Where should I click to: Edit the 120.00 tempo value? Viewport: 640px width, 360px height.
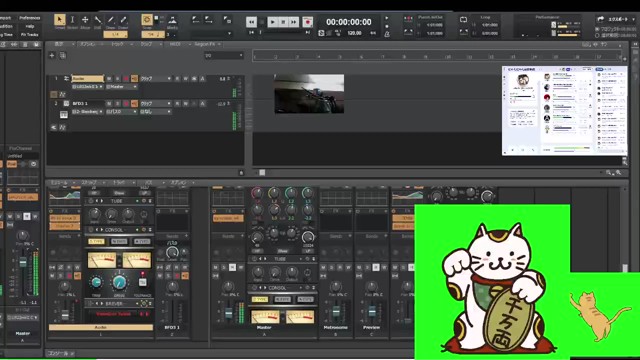pos(354,33)
